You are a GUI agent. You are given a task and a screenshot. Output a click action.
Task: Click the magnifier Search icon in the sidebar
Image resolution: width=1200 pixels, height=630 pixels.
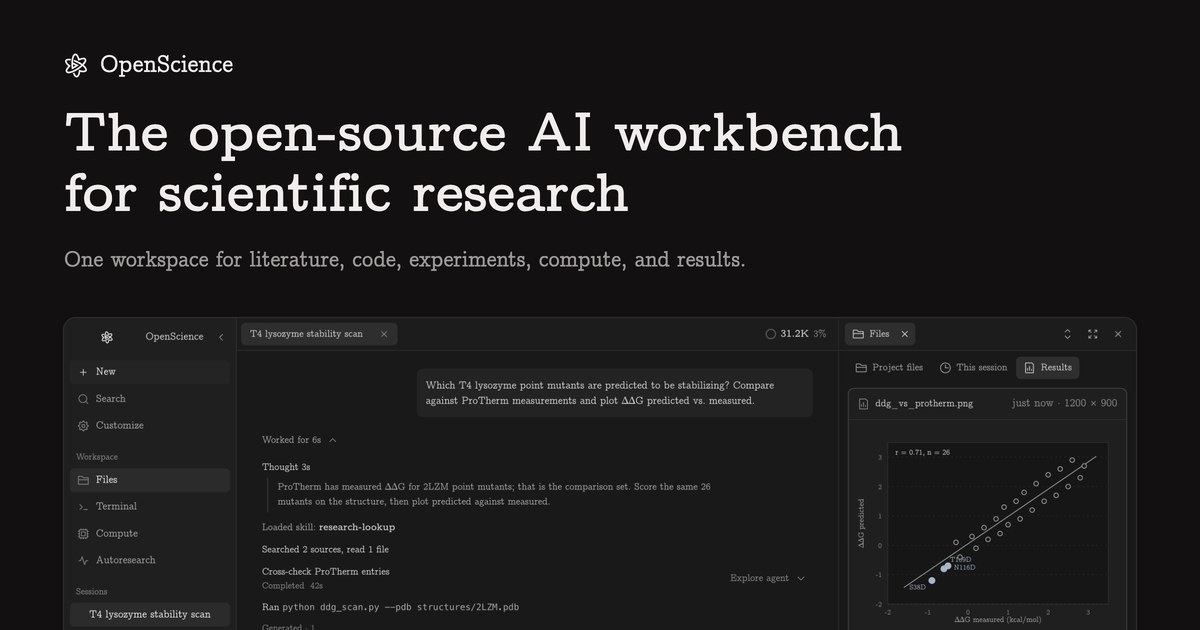[x=84, y=399]
